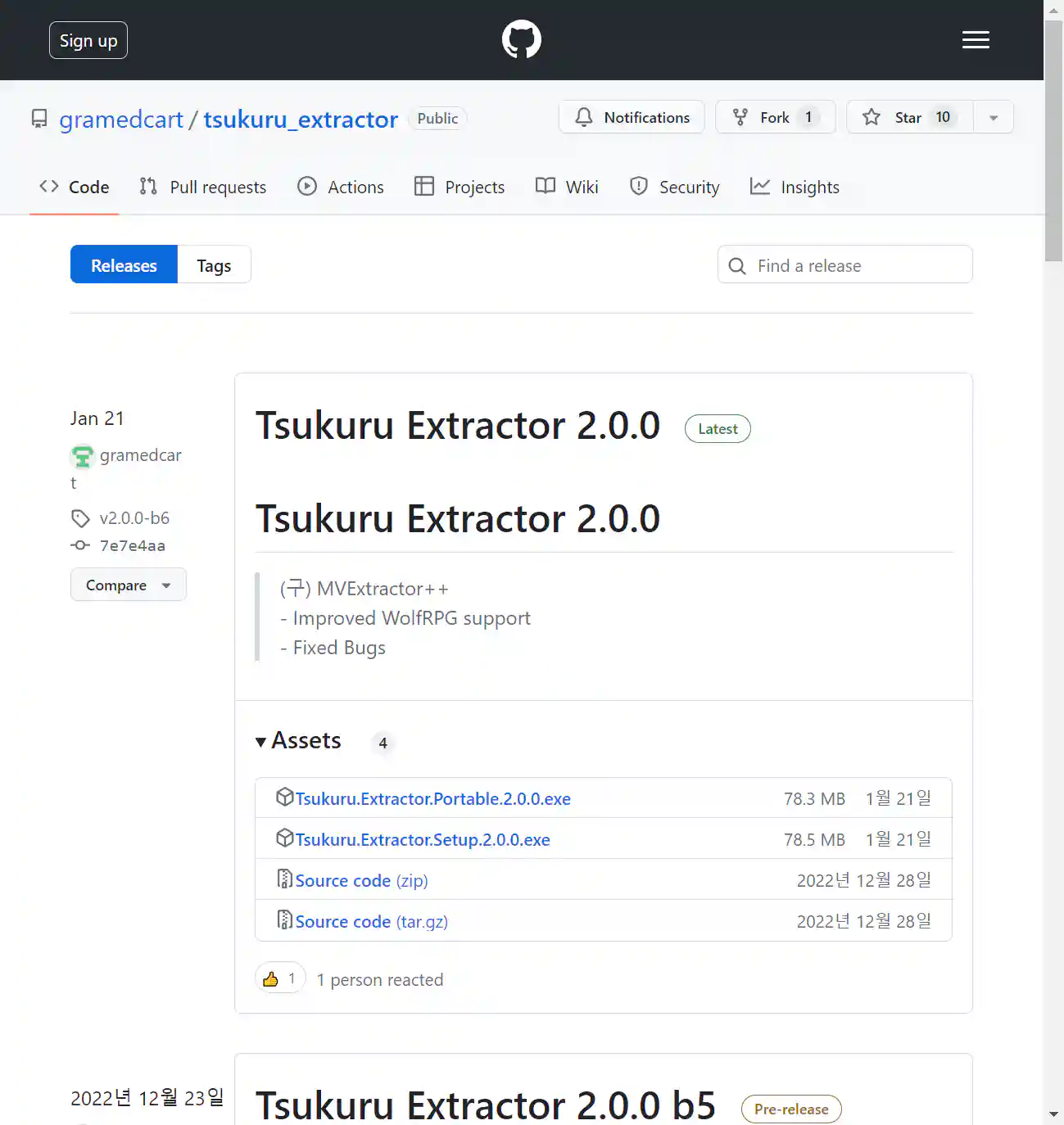
Task: Open the Star lists dropdown arrow
Action: 994,117
